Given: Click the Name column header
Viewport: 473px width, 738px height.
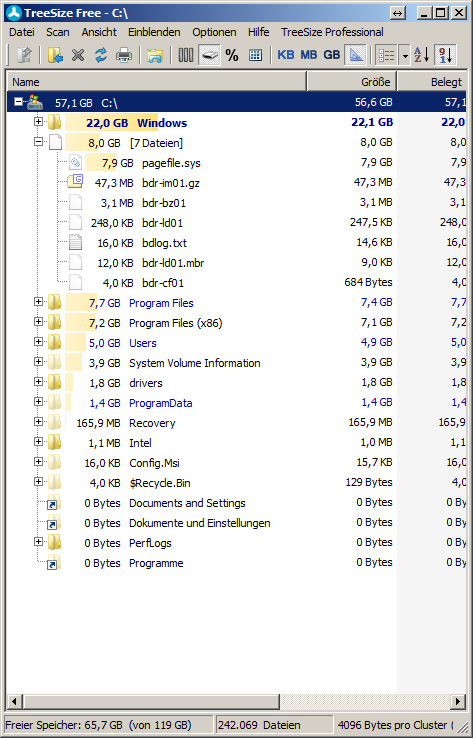Looking at the screenshot, I should click(x=156, y=81).
